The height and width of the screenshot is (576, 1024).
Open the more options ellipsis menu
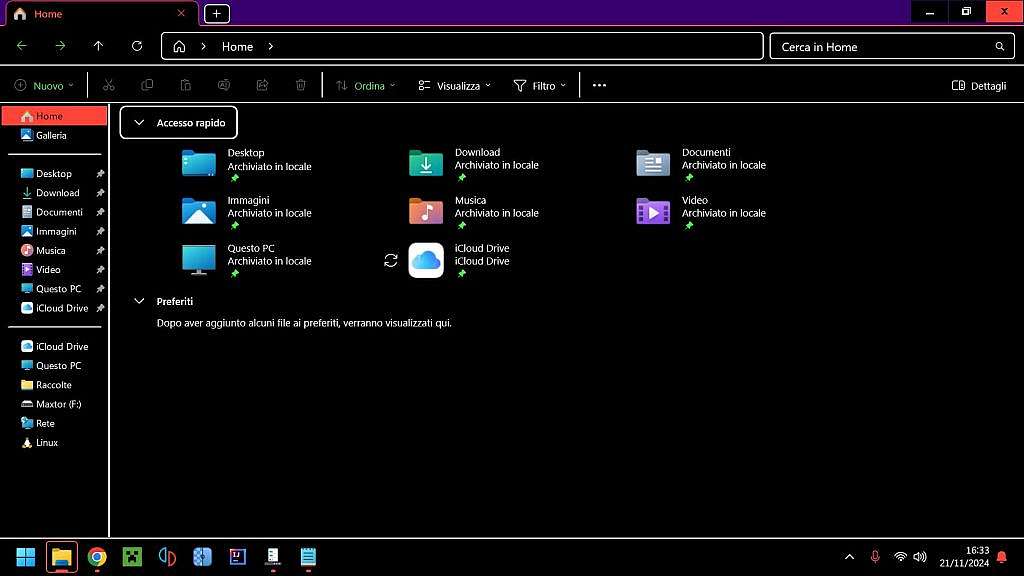pyautogui.click(x=599, y=85)
